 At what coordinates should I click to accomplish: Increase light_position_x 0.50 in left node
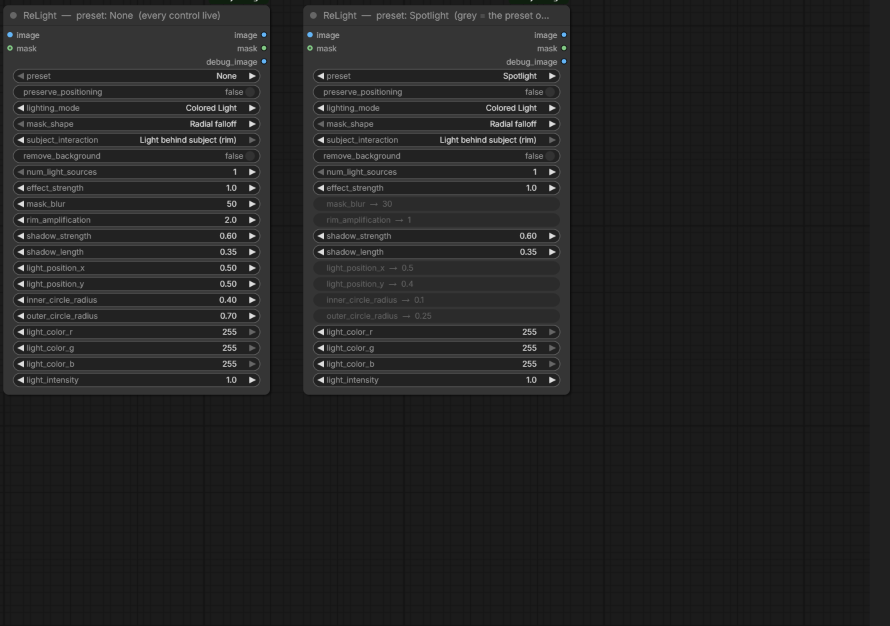(252, 268)
